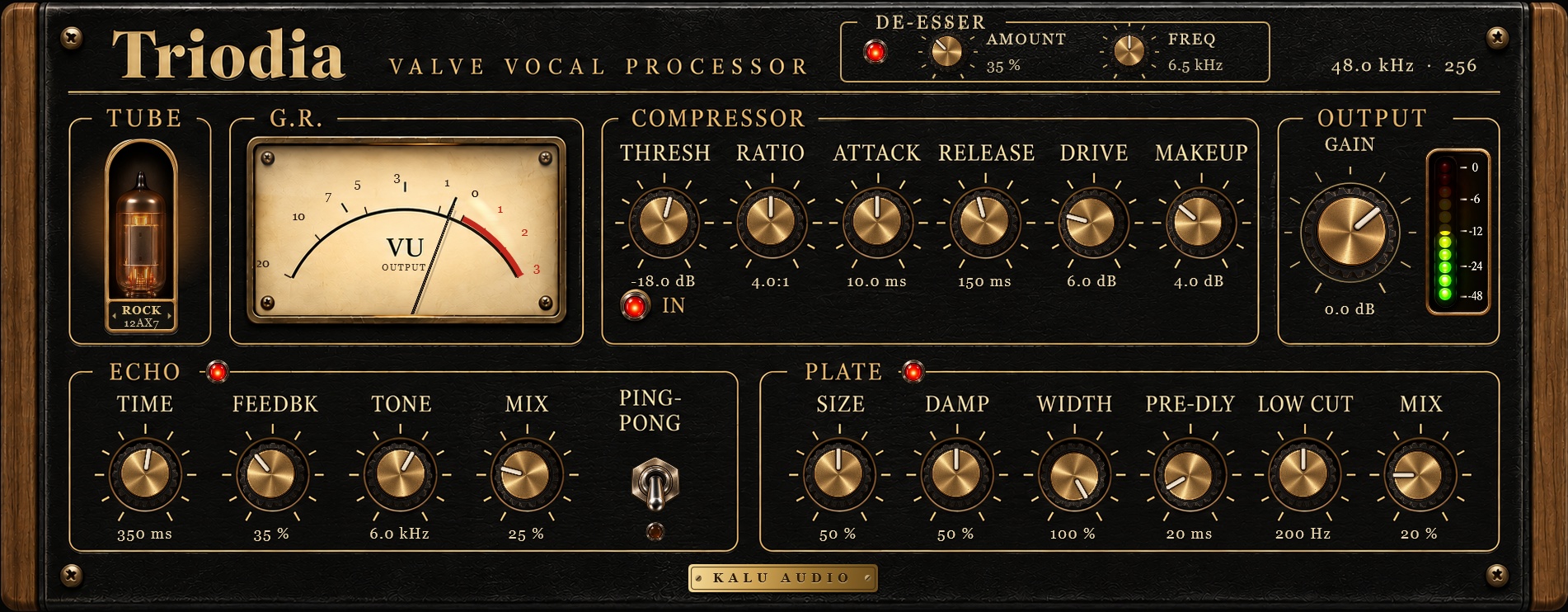Click the 200 Hz low cut value
This screenshot has height=612, width=1568.
point(1303,534)
